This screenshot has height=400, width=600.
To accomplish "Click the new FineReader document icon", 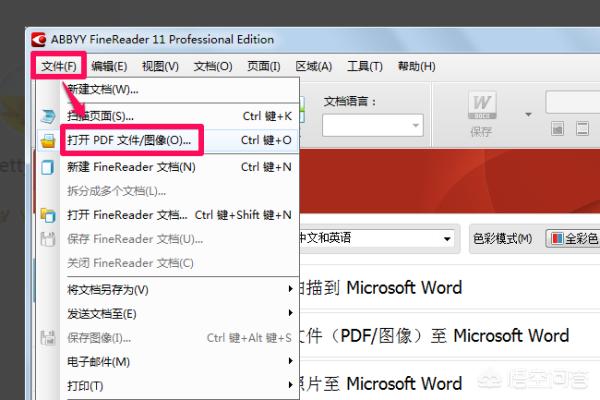I will 46,167.
